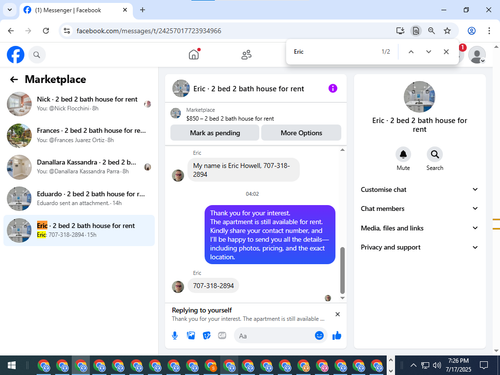Open Chrome profile icon

click(471, 31)
